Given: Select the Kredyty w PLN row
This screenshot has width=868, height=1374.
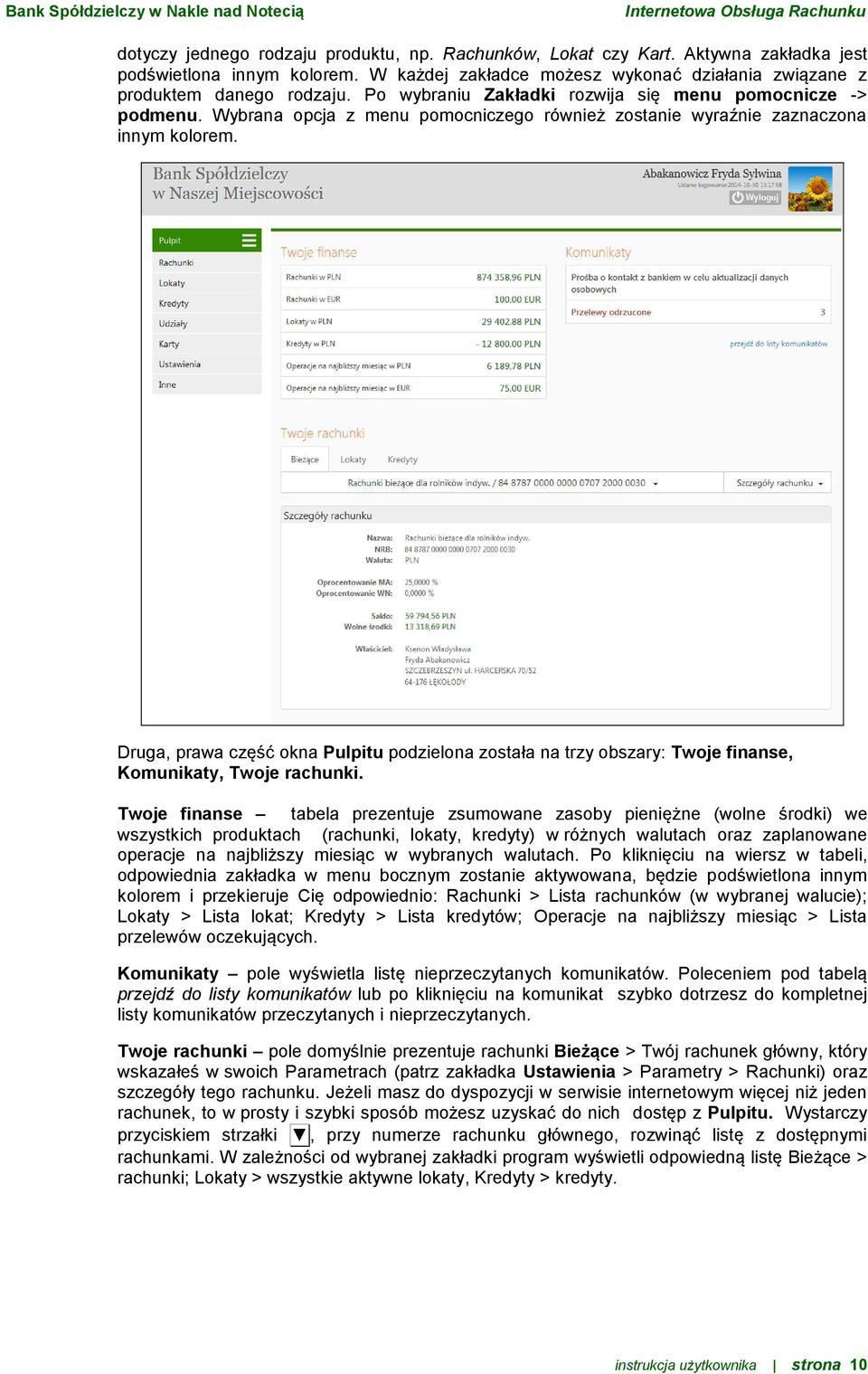Looking at the screenshot, I should pyautogui.click(x=413, y=344).
